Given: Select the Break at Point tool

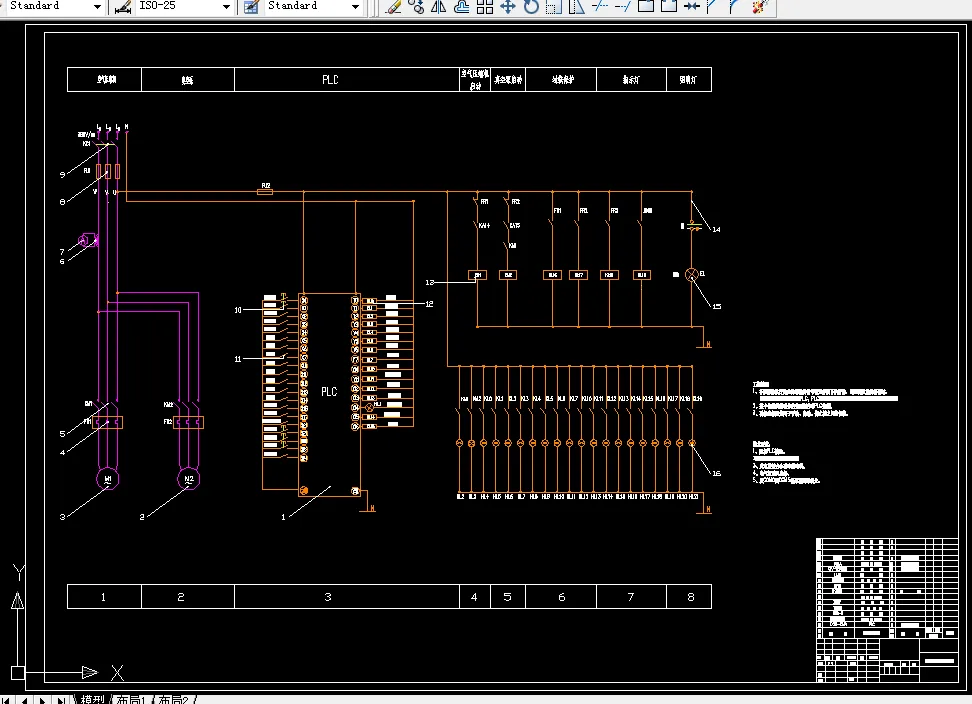Looking at the screenshot, I should 645,7.
